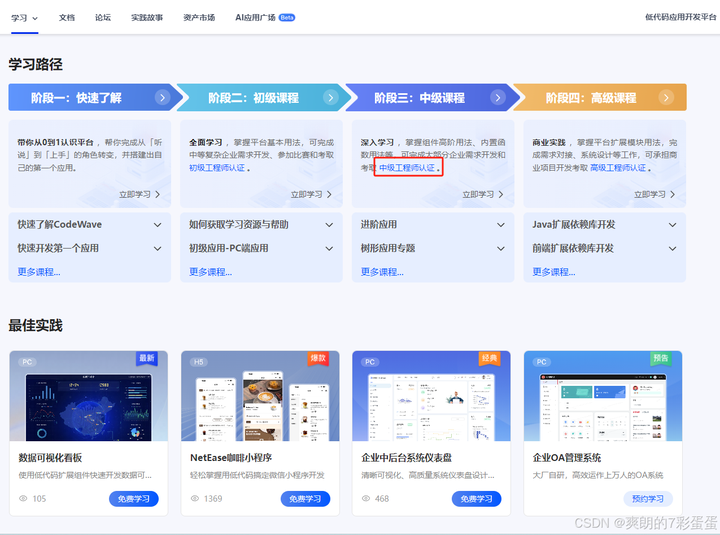The width and height of the screenshot is (720, 535).
Task: Open the 中级工程师认证 link
Action: (407, 168)
